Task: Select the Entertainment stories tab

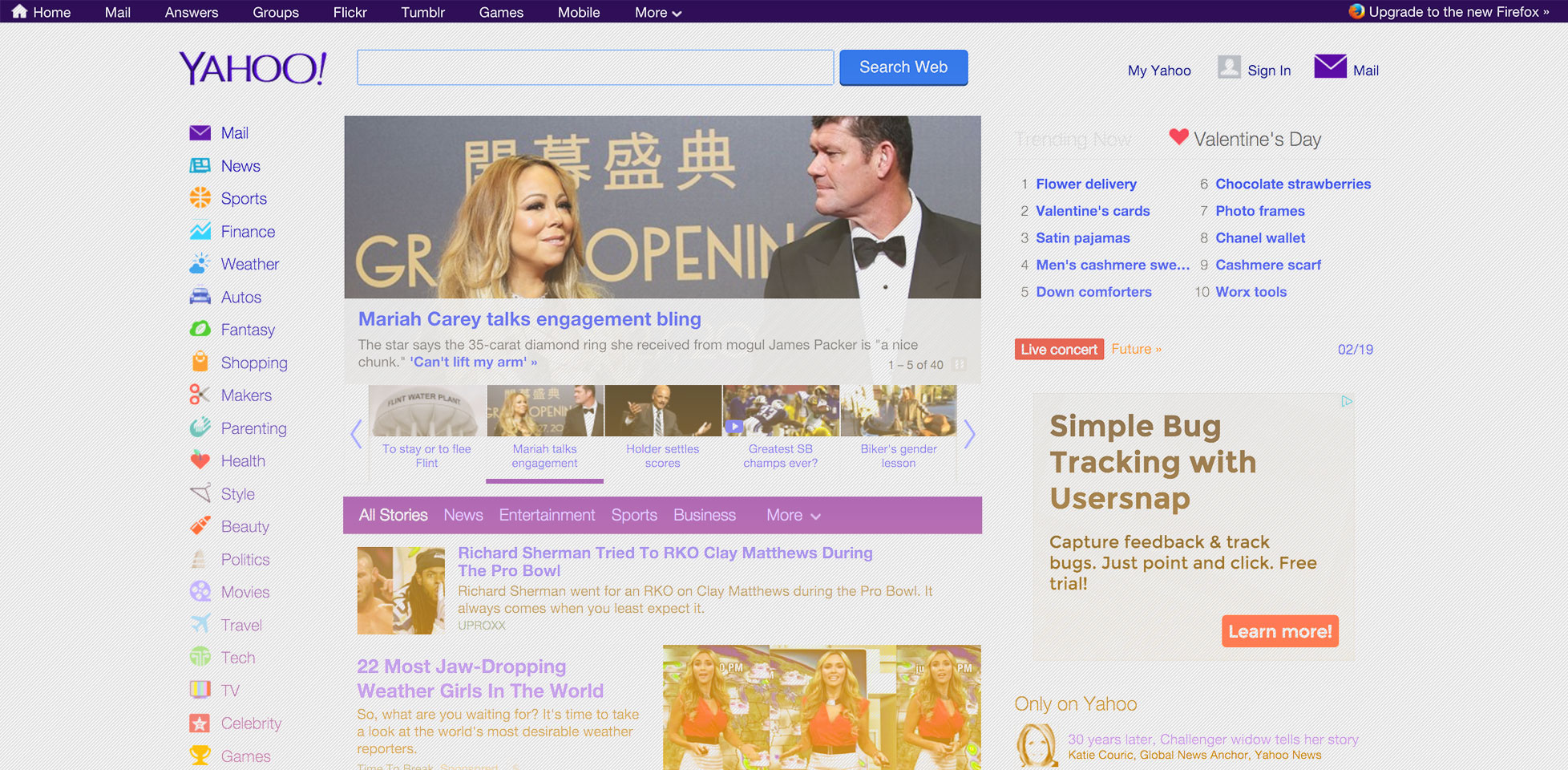Action: (x=547, y=515)
